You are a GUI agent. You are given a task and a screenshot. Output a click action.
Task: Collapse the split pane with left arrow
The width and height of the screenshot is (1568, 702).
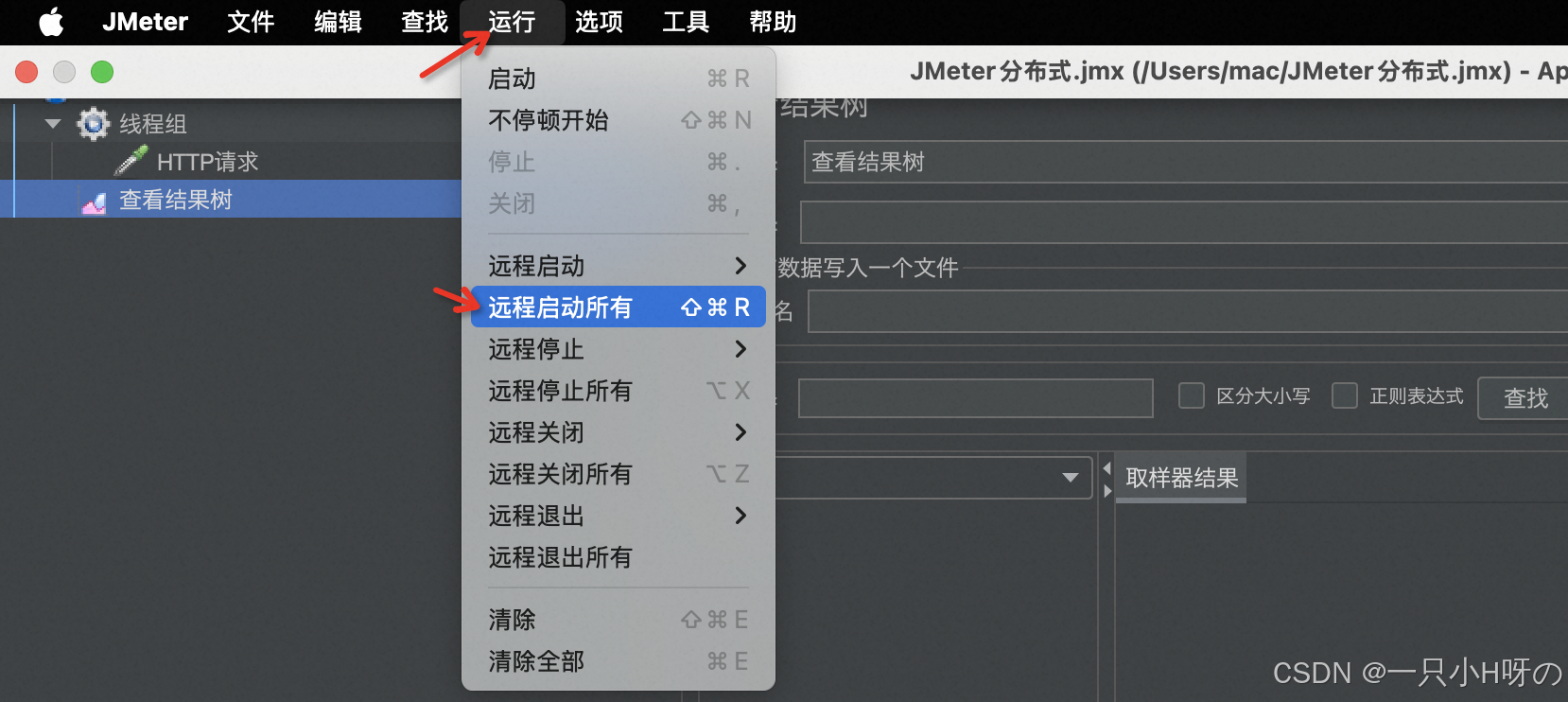point(1106,468)
